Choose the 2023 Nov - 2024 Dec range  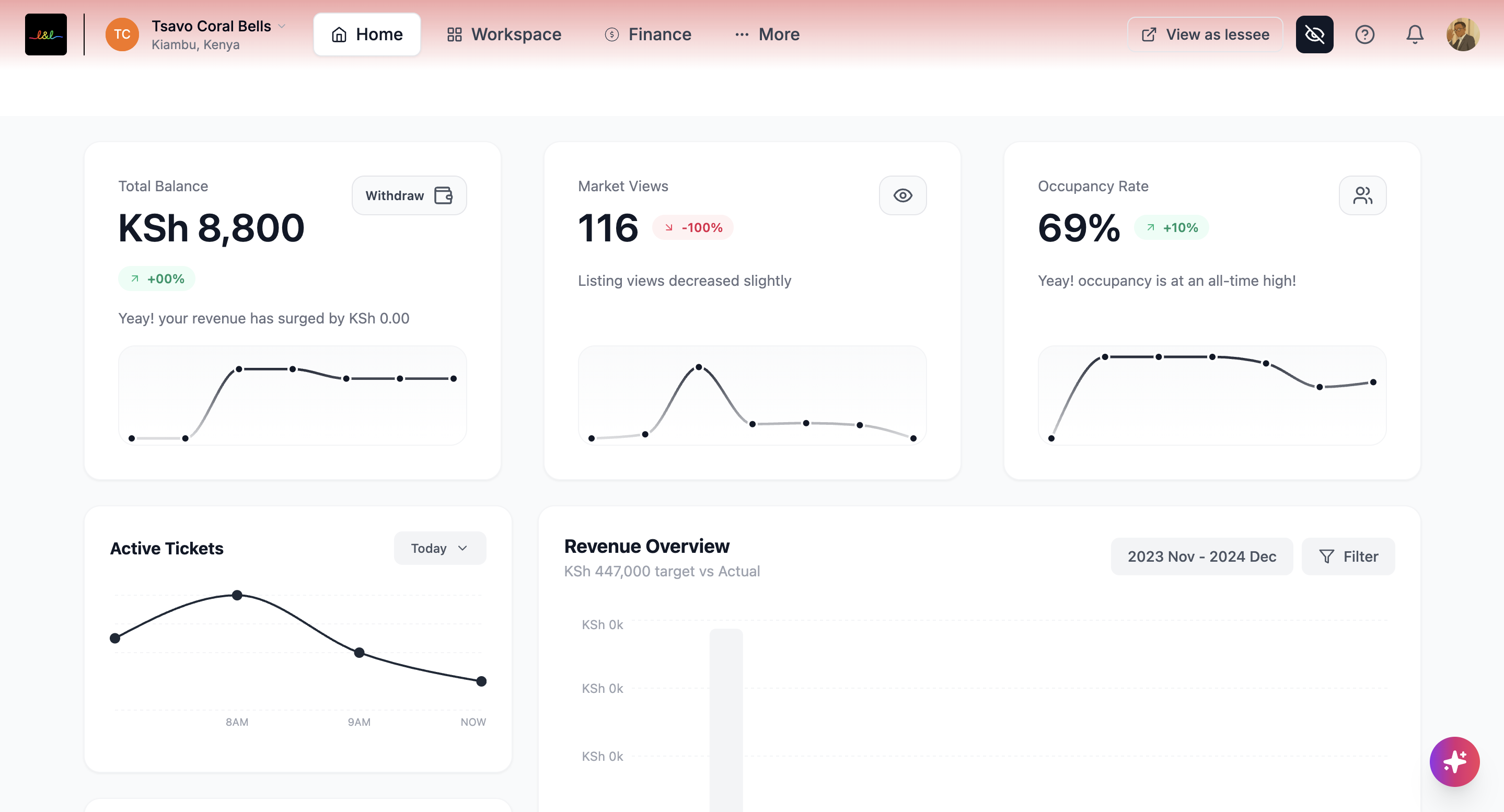(x=1201, y=556)
